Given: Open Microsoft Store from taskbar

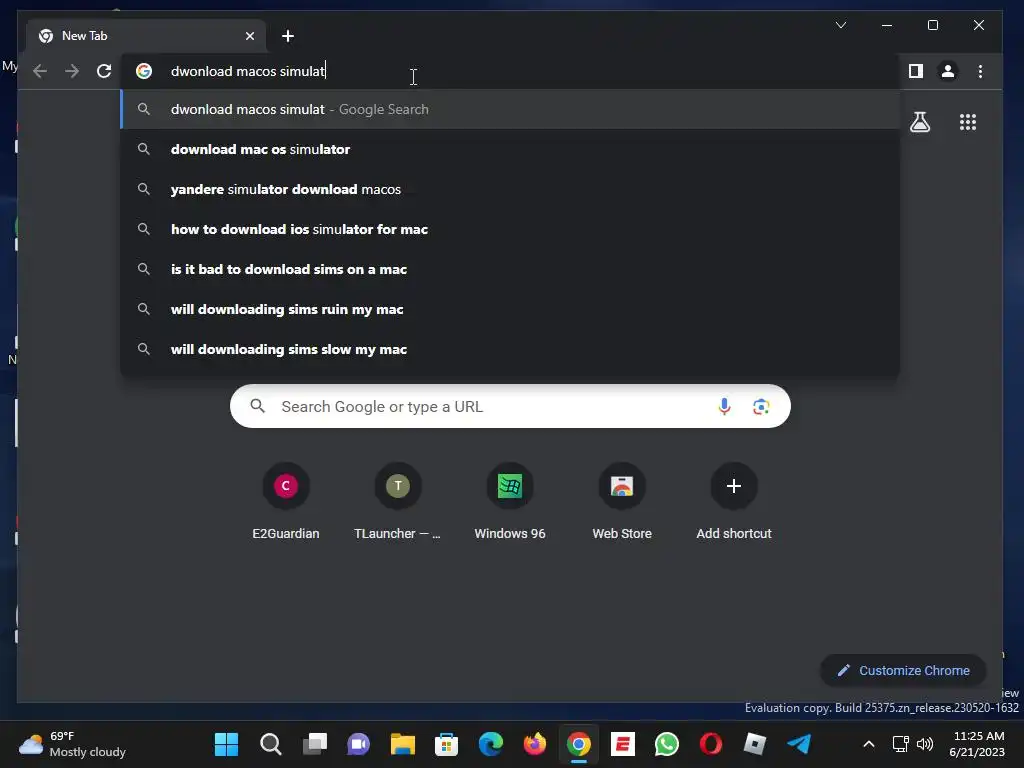Looking at the screenshot, I should click(x=446, y=744).
